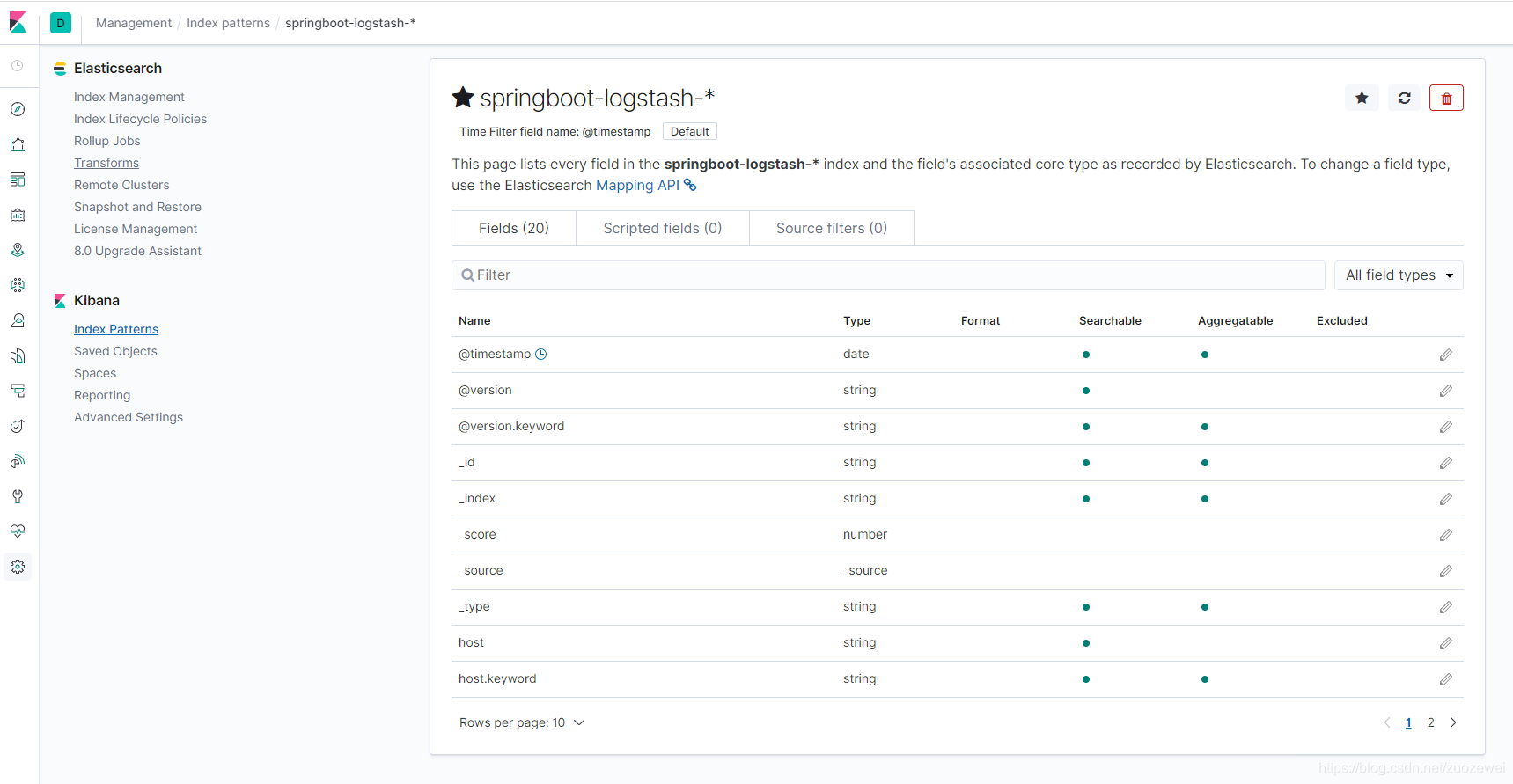The height and width of the screenshot is (784, 1513).
Task: Jump to page 2 of the fields
Action: coord(1430,722)
